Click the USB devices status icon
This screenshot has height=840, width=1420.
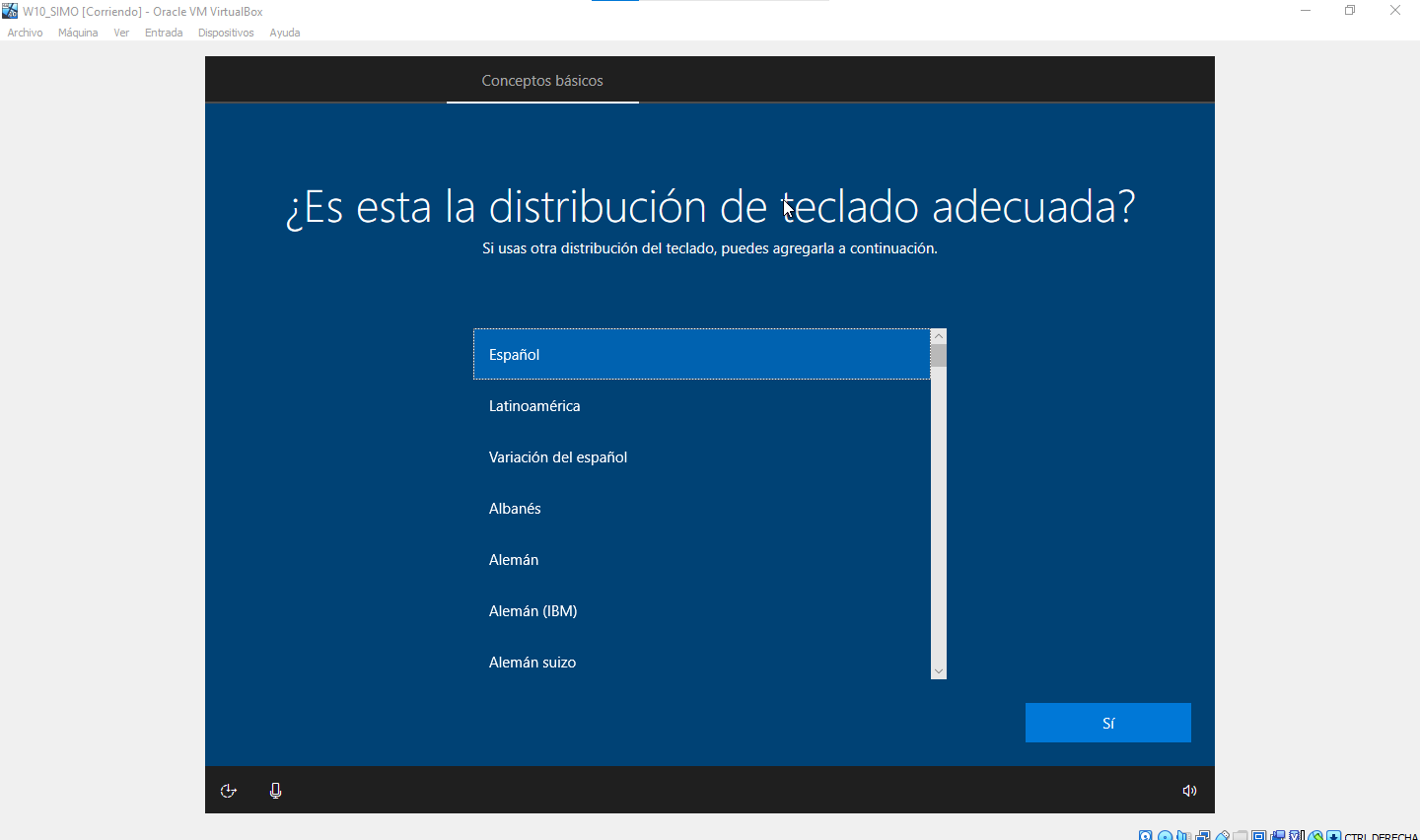pos(1222,836)
